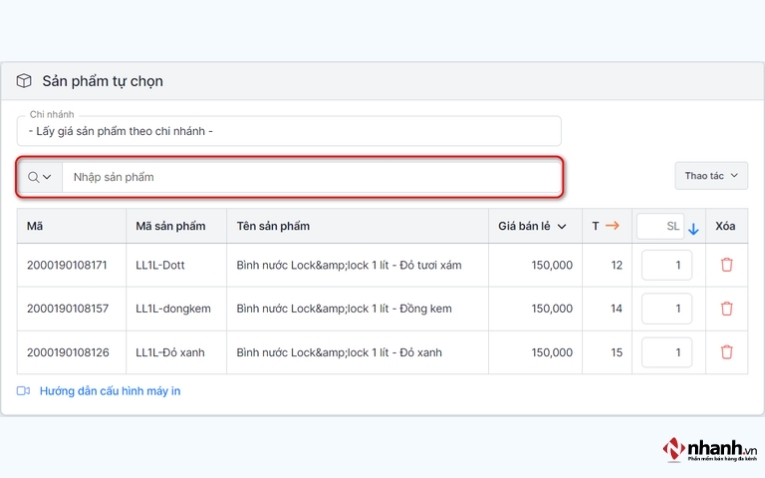Delete the Đồng kem product row
Image resolution: width=765 pixels, height=478 pixels.
pyautogui.click(x=726, y=308)
